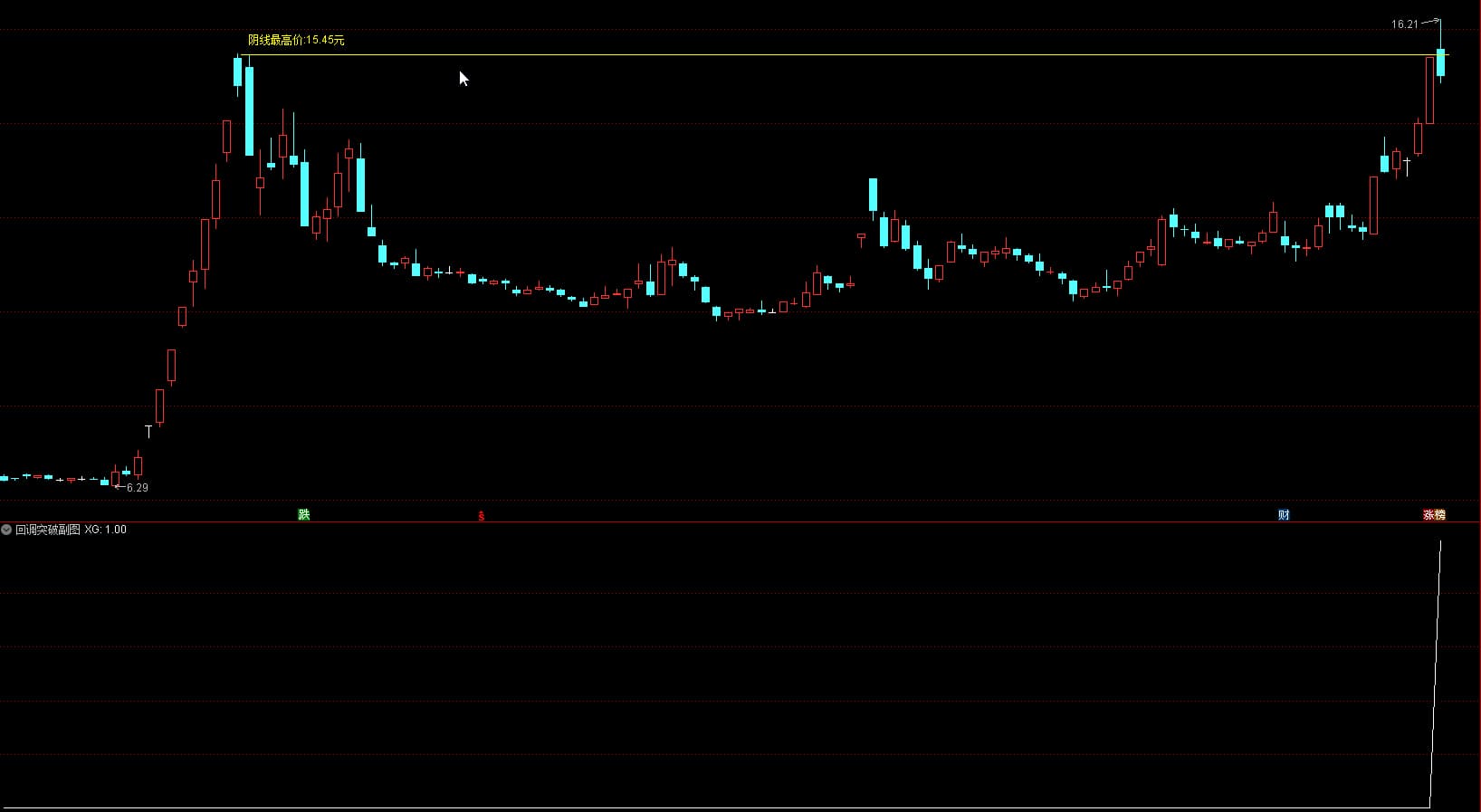
Task: Select the last cyan candlestick at the far right
Action: [1440, 63]
